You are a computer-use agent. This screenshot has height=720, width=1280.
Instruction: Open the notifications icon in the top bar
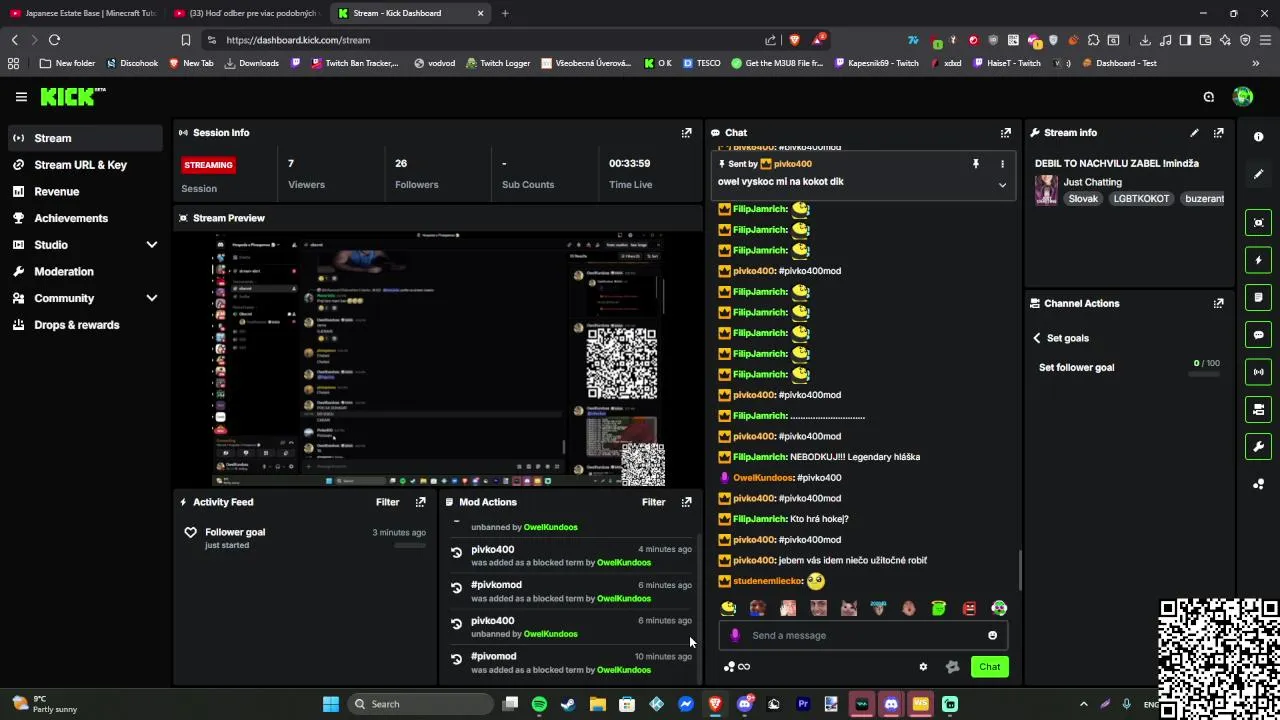(1209, 97)
